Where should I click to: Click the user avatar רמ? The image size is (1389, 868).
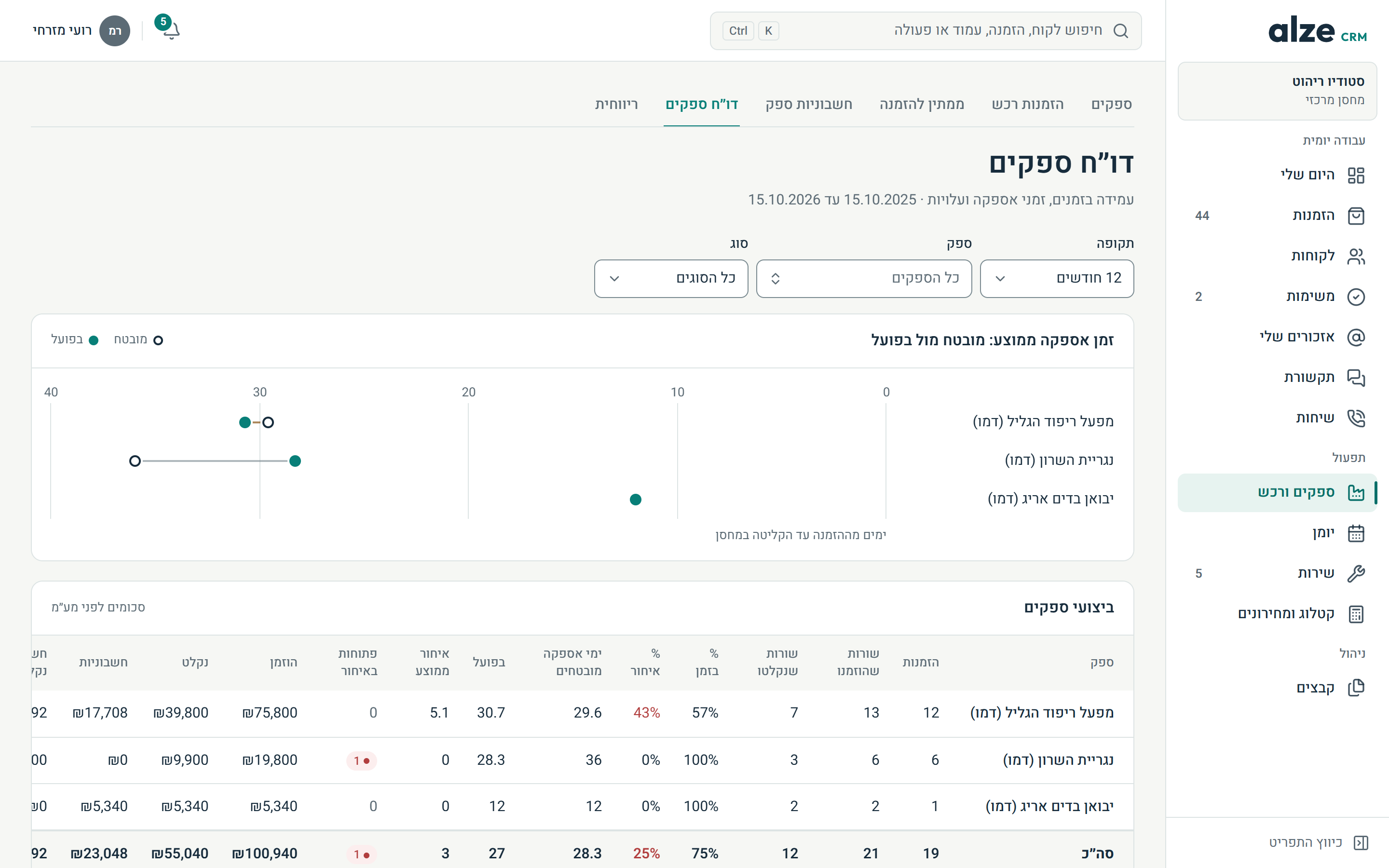coord(115,31)
